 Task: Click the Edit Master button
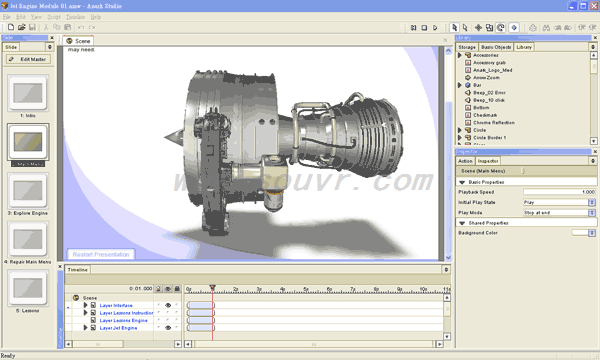(x=28, y=59)
